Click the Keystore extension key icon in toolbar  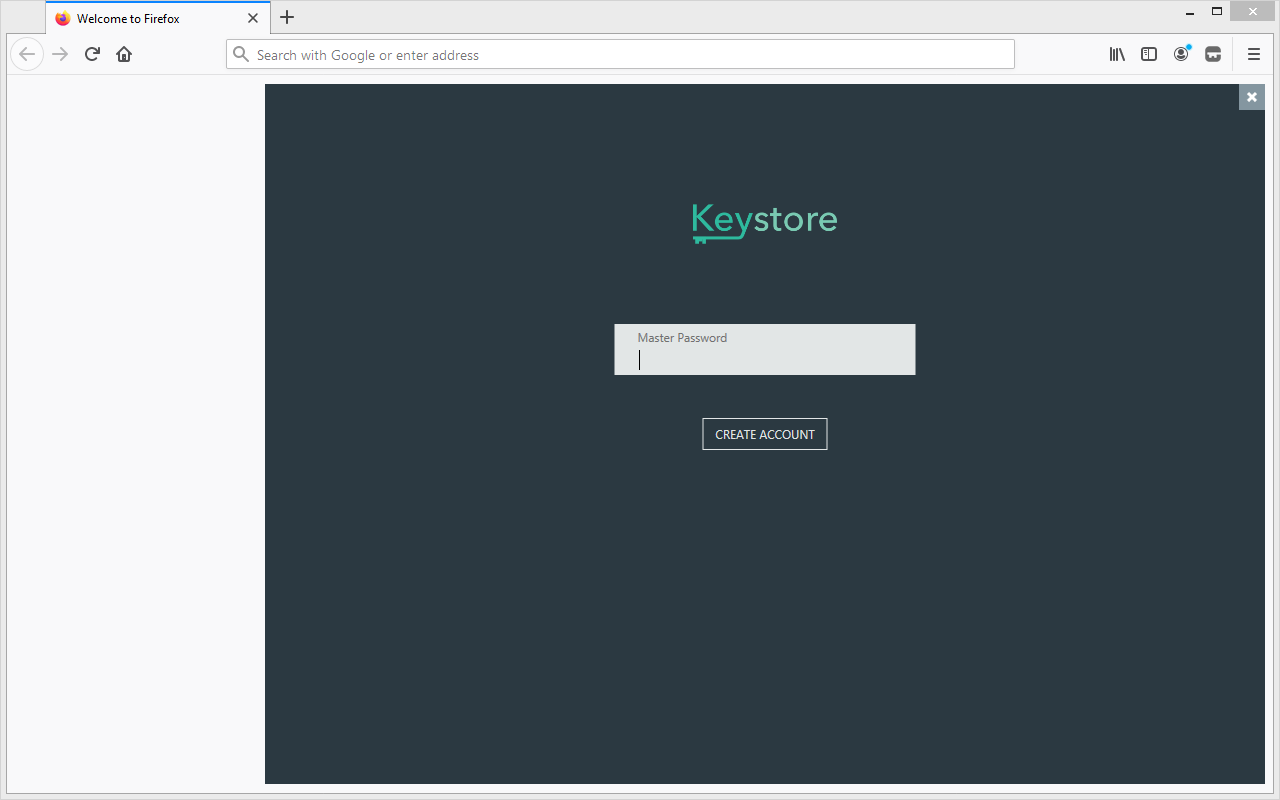tap(1213, 54)
